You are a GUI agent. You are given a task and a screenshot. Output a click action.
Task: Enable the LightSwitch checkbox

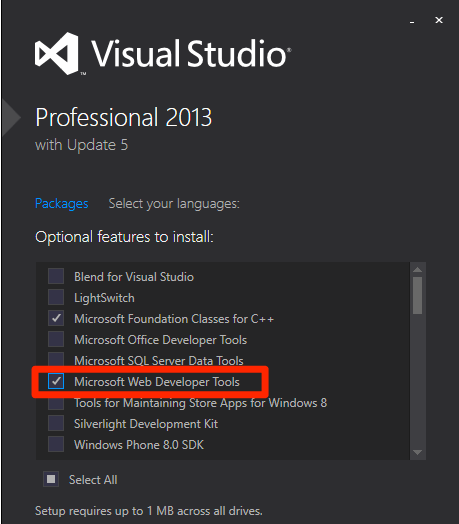(x=56, y=297)
